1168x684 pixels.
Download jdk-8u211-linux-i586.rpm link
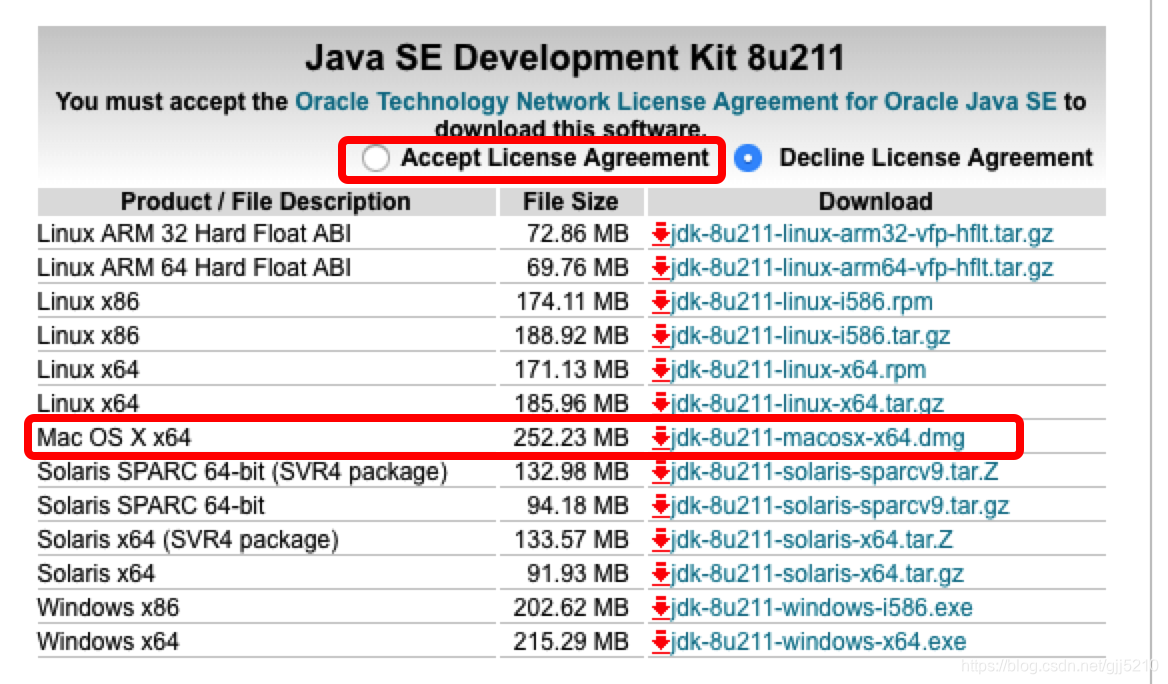[802, 302]
